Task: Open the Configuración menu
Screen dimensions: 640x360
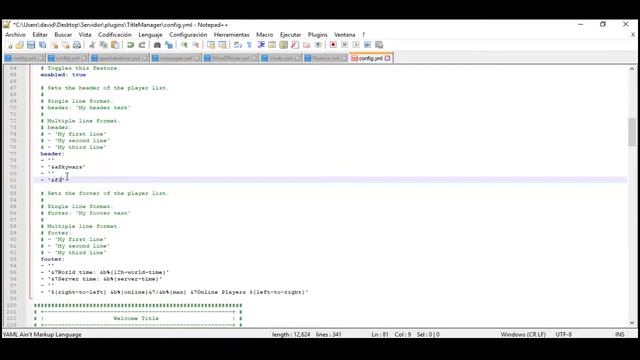Action: pyautogui.click(x=188, y=35)
